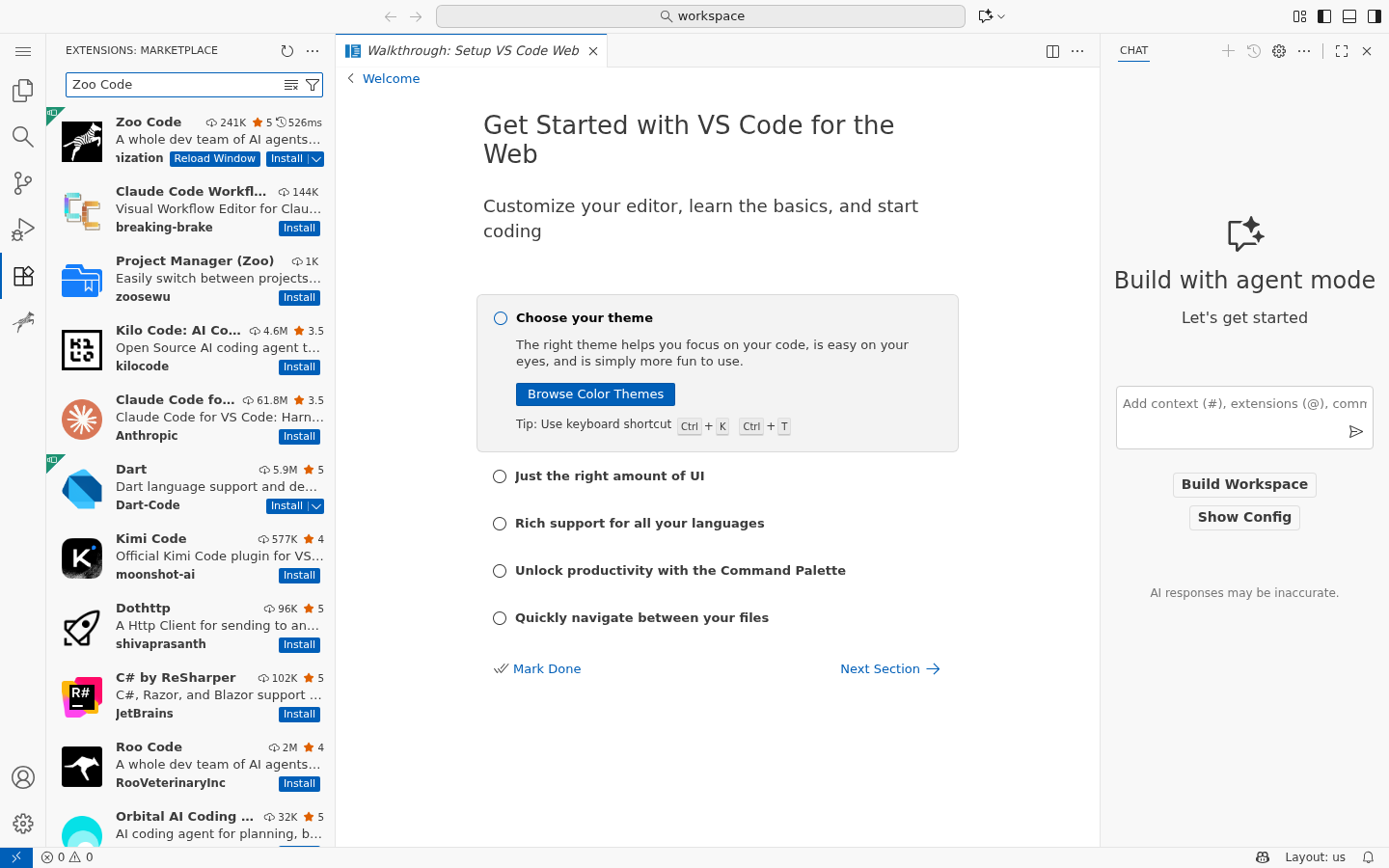Open Run and Debug view
The image size is (1389, 868).
23,230
